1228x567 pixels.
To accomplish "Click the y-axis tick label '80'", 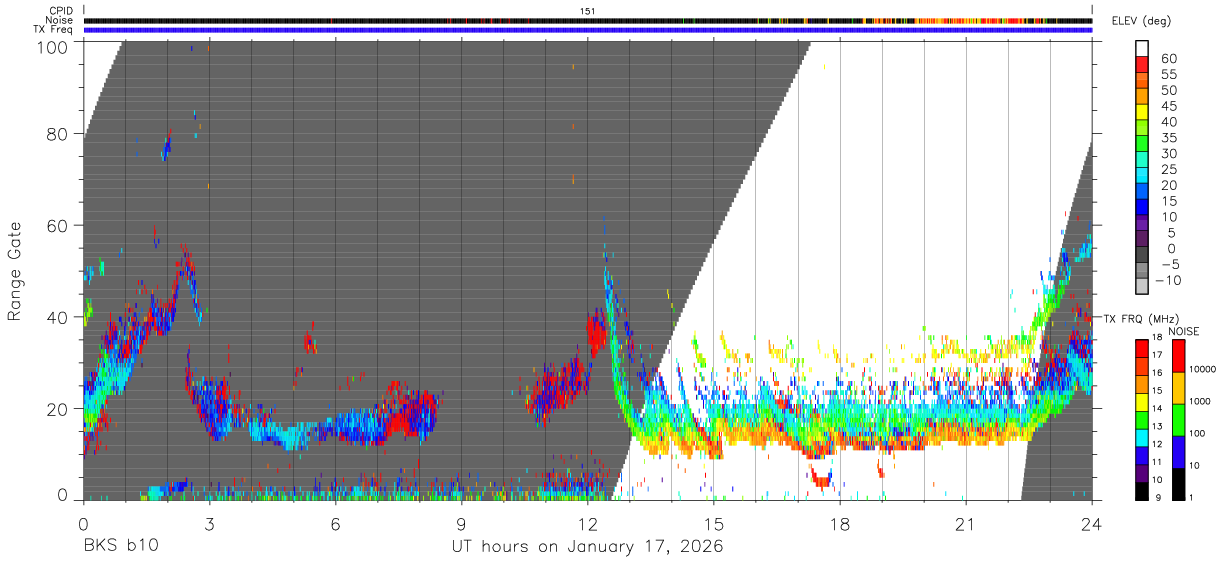I will click(x=56, y=134).
